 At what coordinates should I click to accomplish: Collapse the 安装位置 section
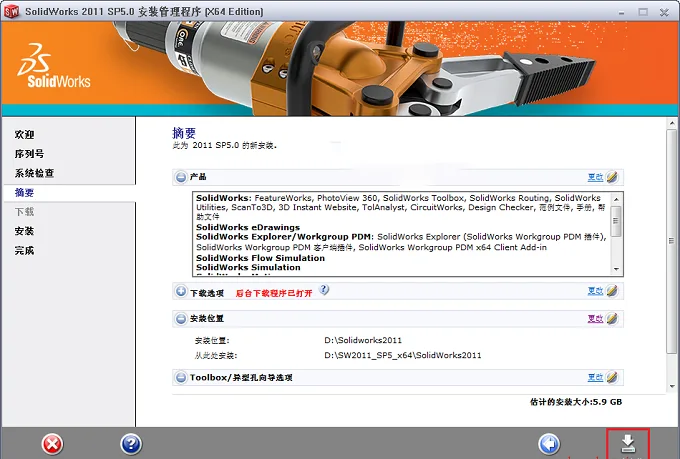(181, 319)
